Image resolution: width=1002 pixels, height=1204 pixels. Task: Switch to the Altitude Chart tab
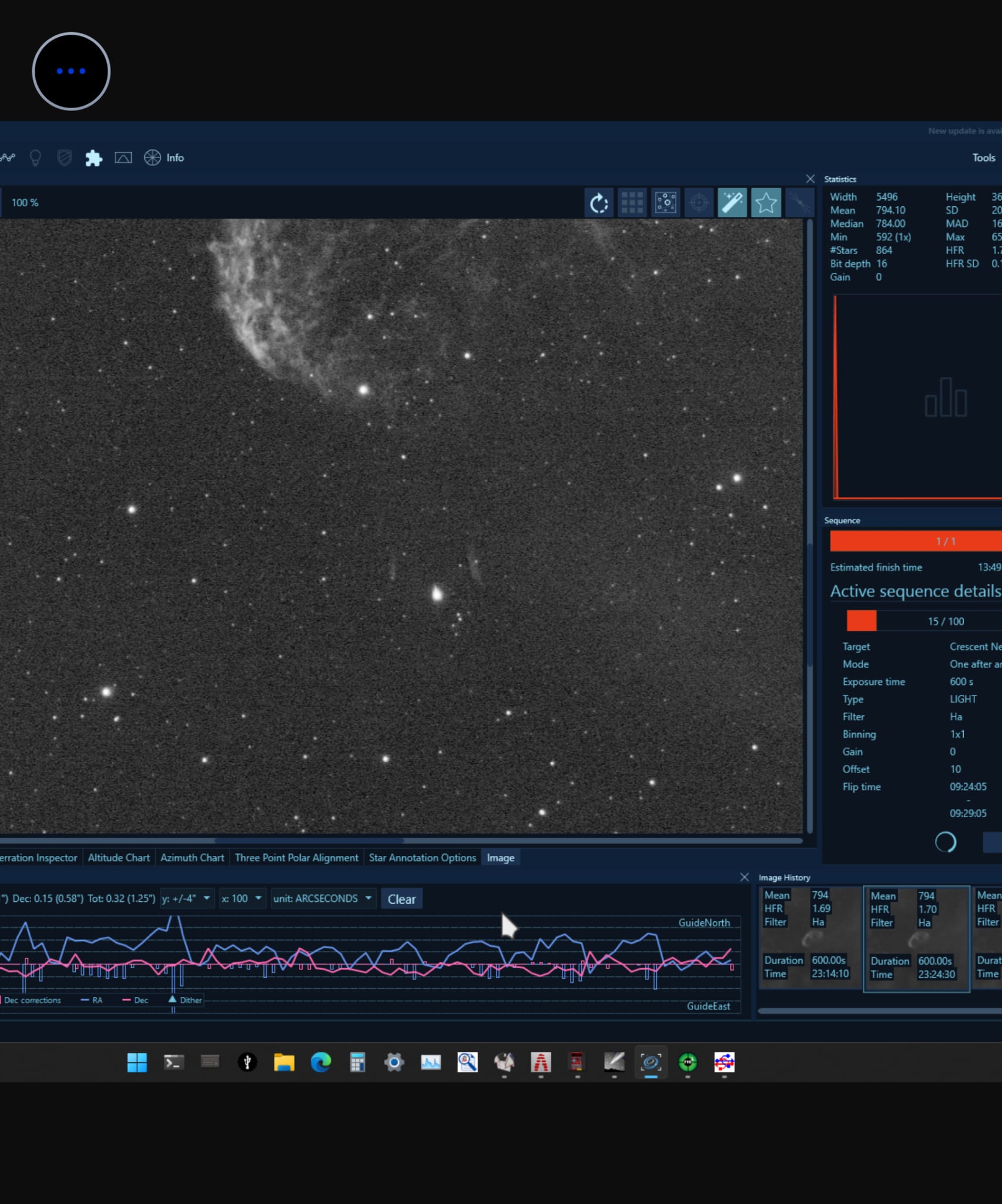click(119, 858)
